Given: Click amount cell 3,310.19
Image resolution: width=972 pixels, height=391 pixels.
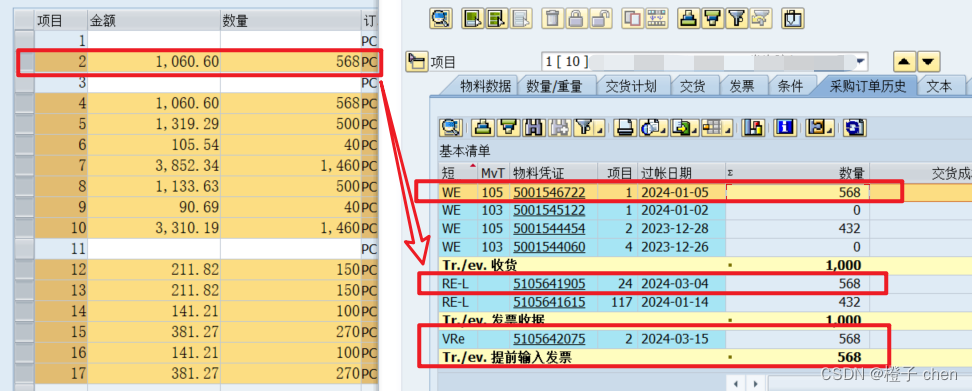Looking at the screenshot, I should click(154, 228).
